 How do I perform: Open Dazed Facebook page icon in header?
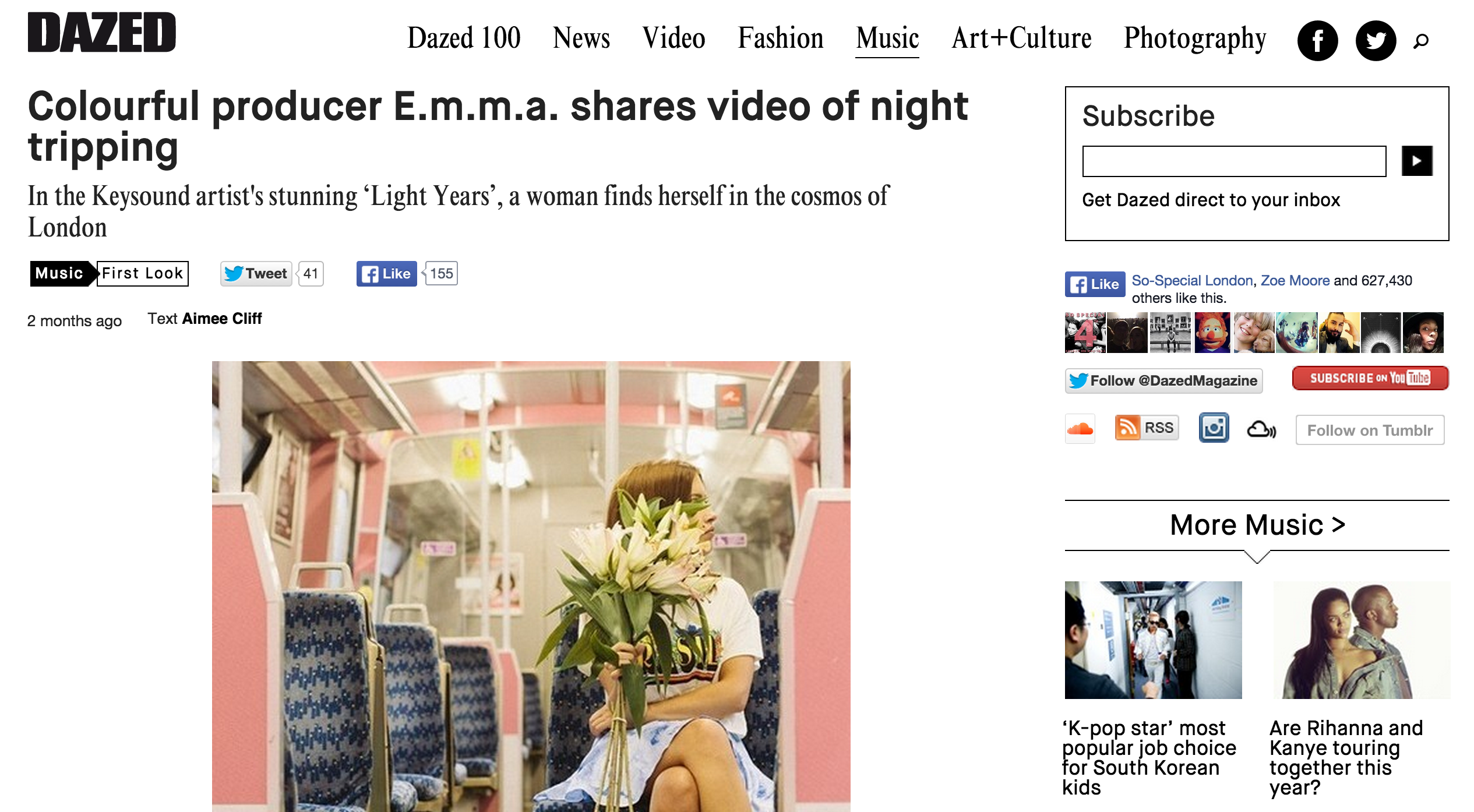pos(1317,41)
